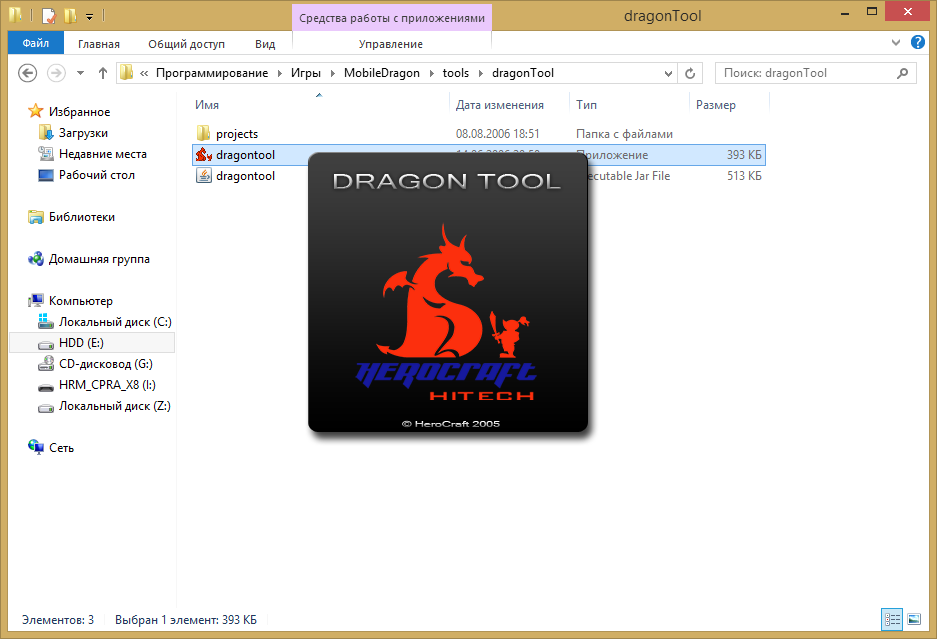The width and height of the screenshot is (937, 639).
Task: Open Библиотеки in navigation pane
Action: coord(81,217)
